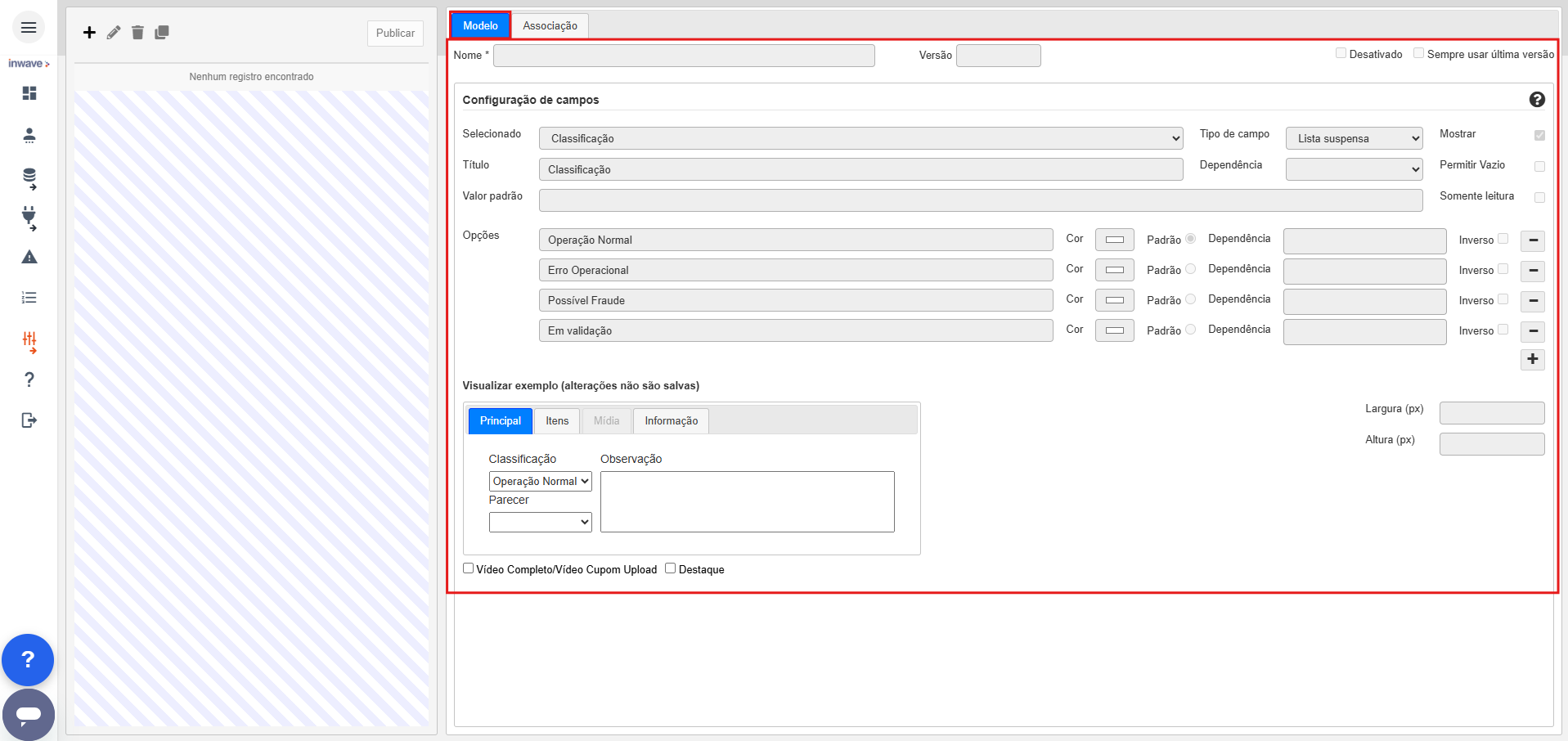Open Classificação preview dropdown Operação Normal
Viewport: 1568px width, 741px height.
tap(541, 481)
